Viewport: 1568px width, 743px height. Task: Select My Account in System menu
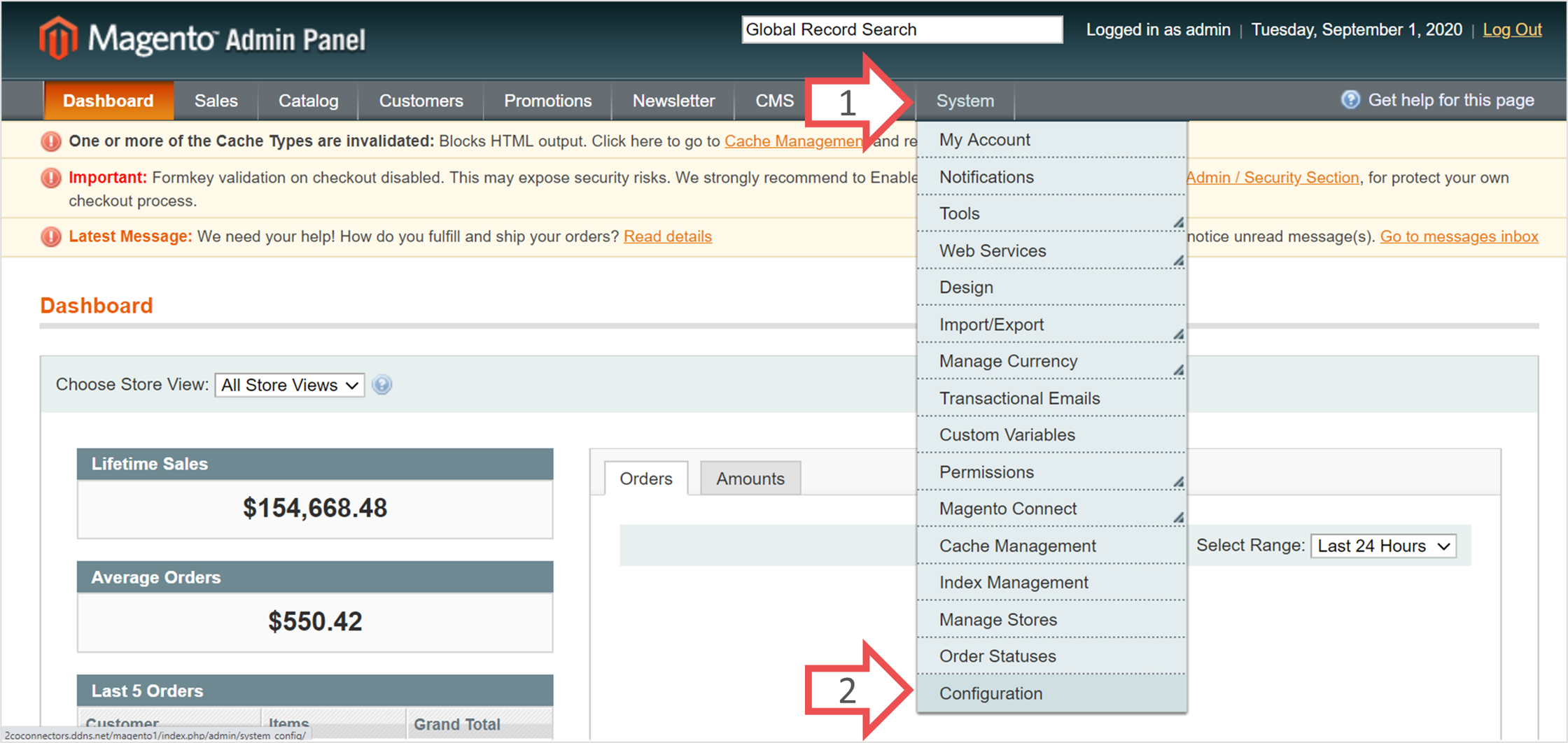(1051, 140)
